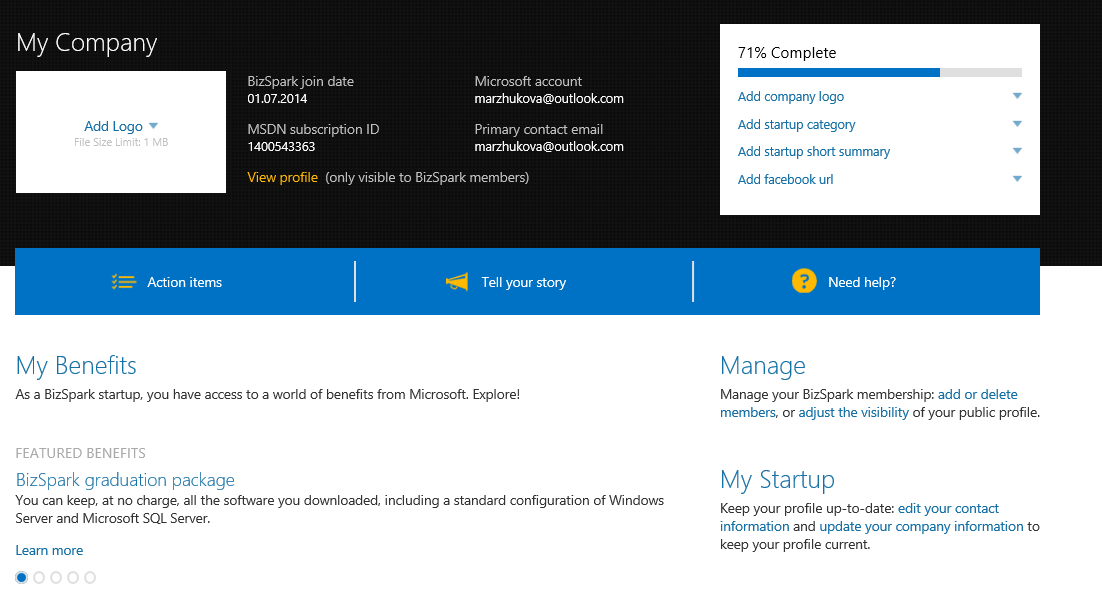The image size is (1102, 602).
Task: Open the Need help? tab
Action: point(867,282)
